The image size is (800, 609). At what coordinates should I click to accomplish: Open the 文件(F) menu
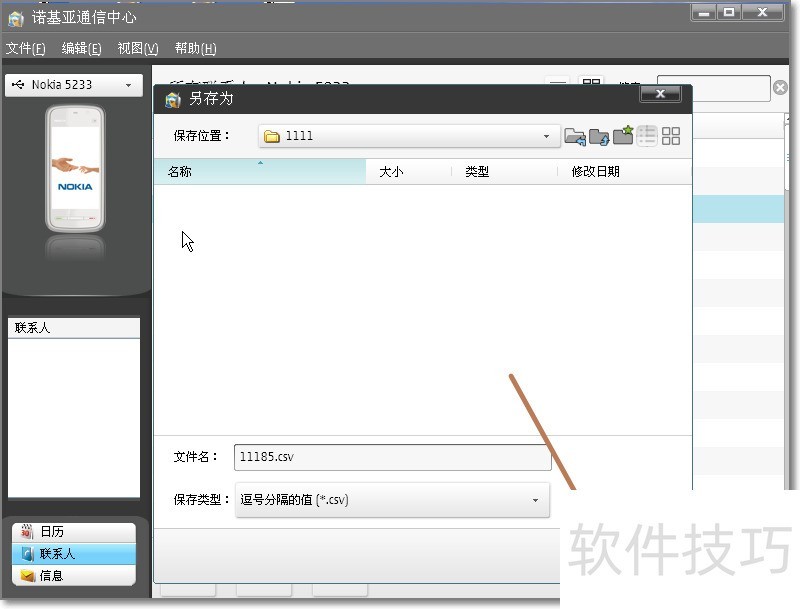tap(26, 48)
